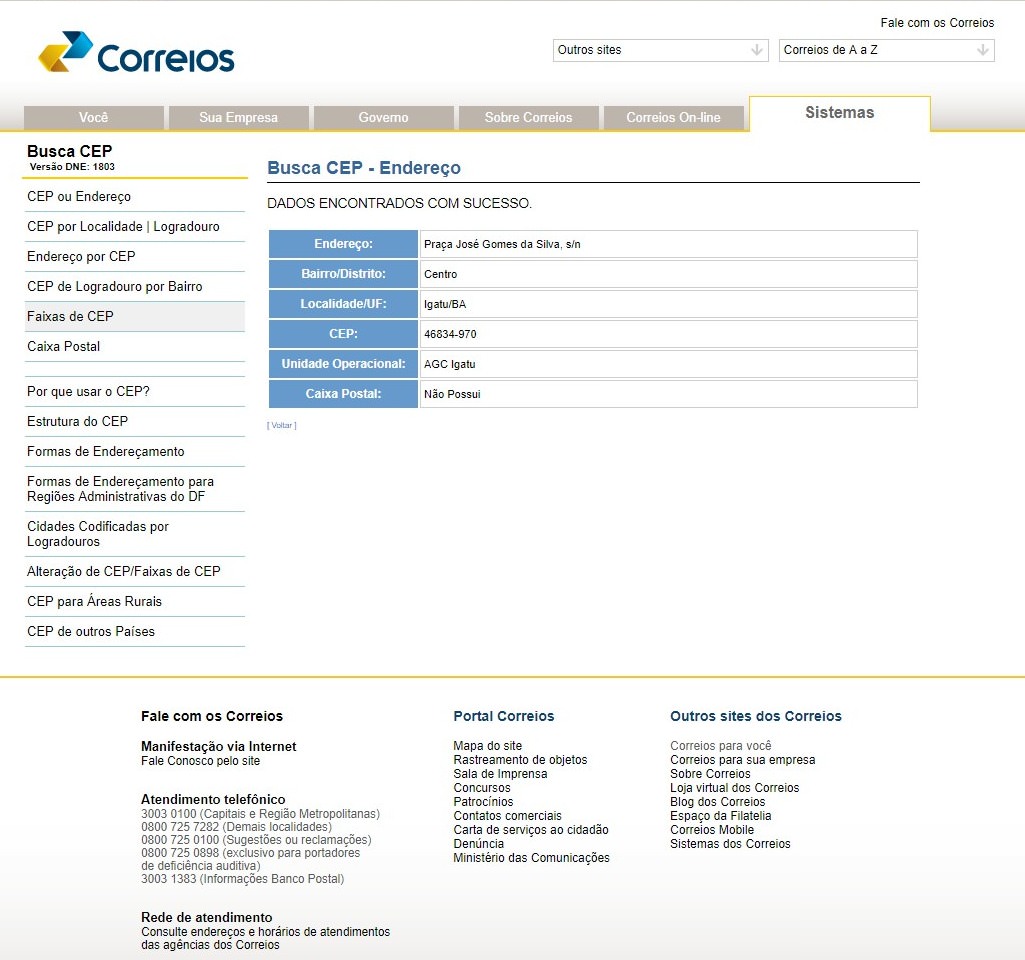Choose Faixas de CEP sidebar item
This screenshot has height=960, width=1025.
tap(70, 317)
